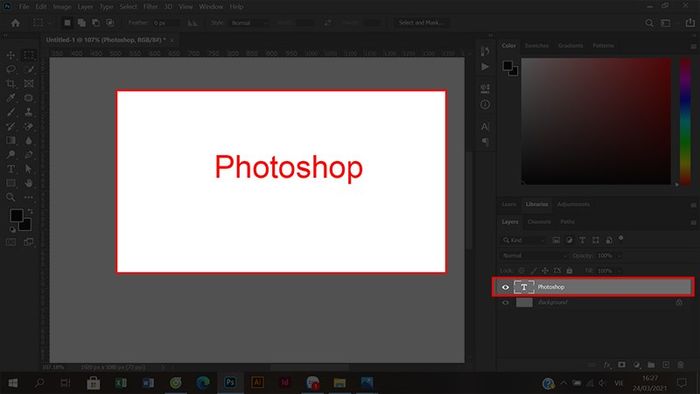Open the Actions panel play icon
Viewport: 700px width, 394px height.
click(x=485, y=67)
